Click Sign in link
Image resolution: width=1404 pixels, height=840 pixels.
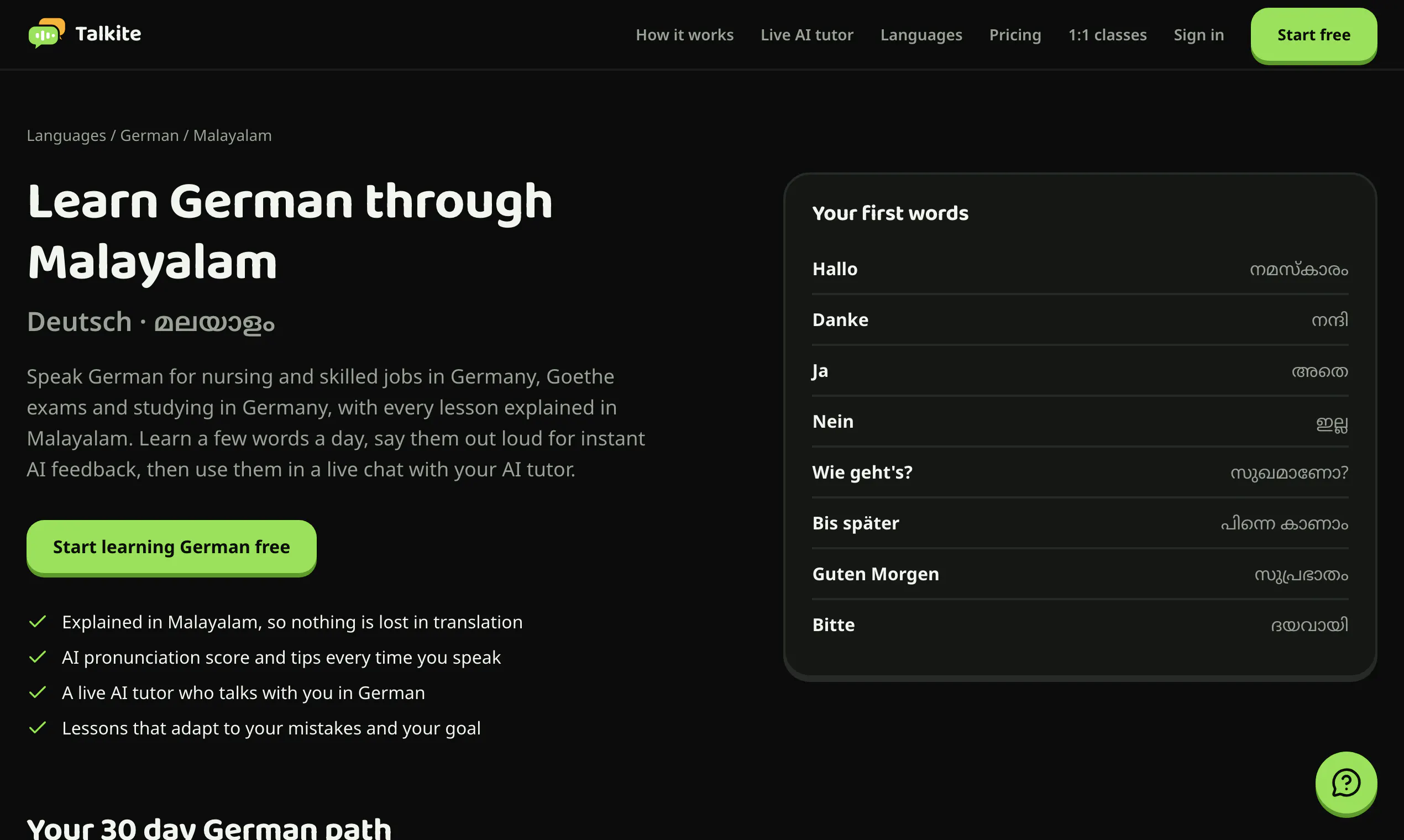tap(1198, 35)
